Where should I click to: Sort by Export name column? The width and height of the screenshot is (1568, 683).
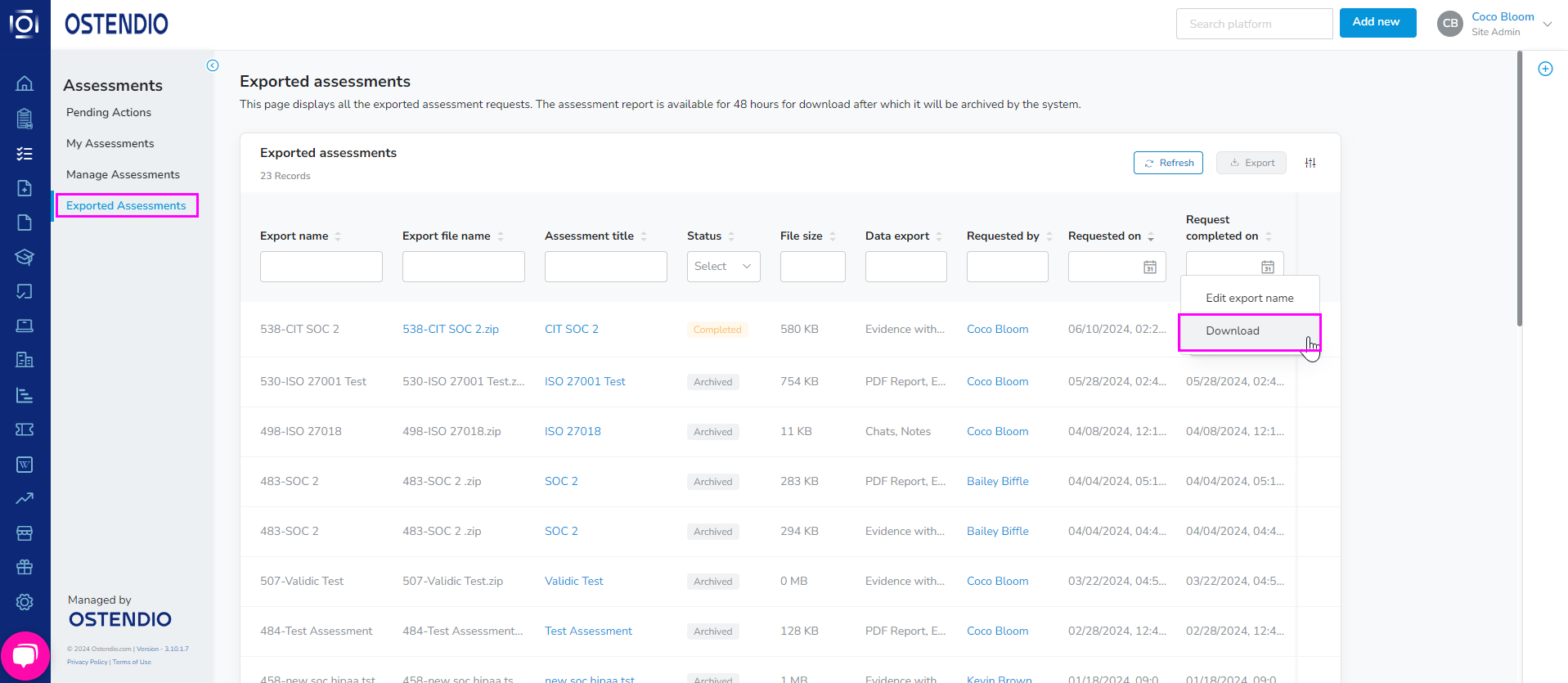(x=338, y=236)
